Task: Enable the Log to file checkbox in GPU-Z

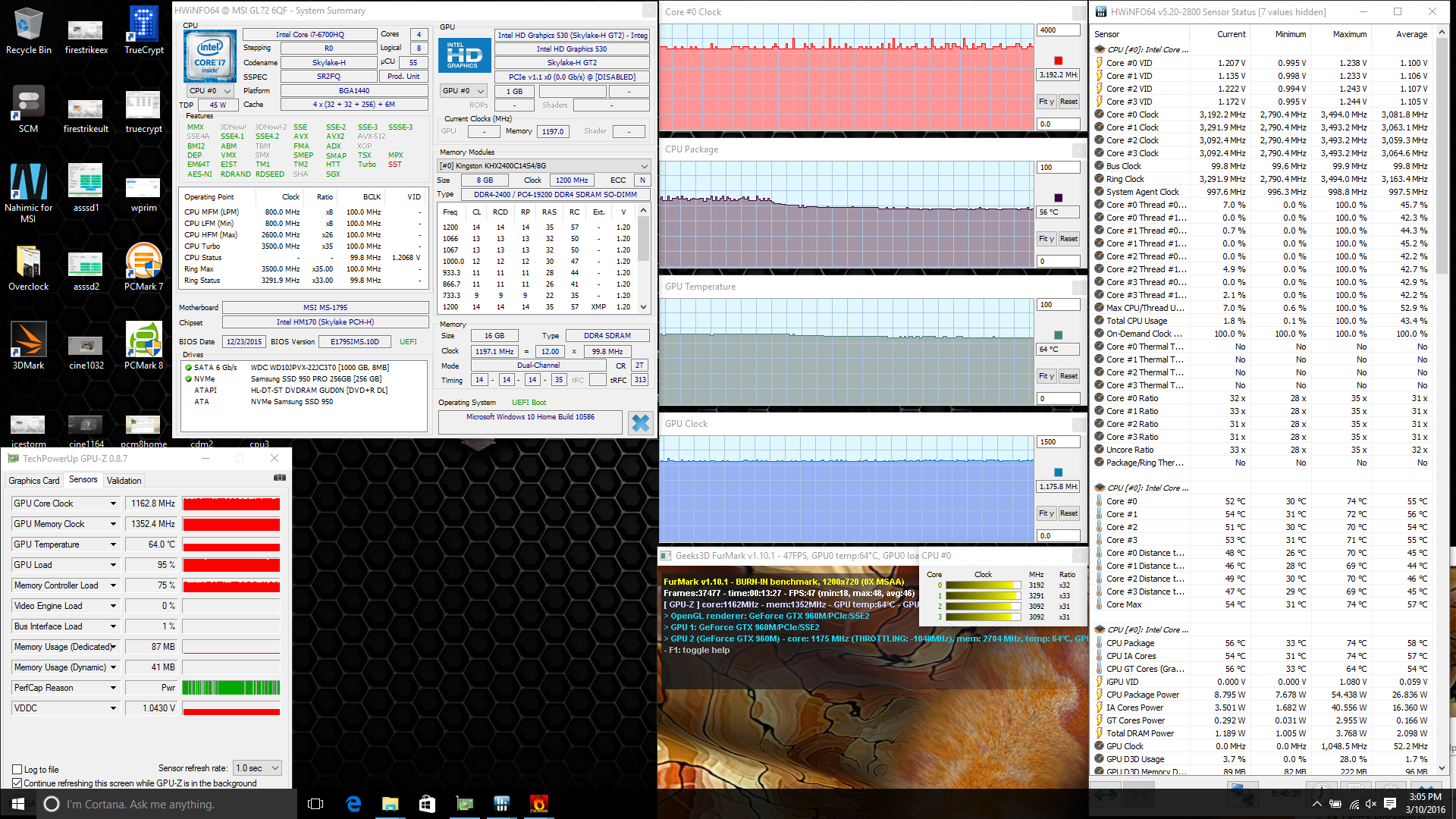Action: (17, 770)
